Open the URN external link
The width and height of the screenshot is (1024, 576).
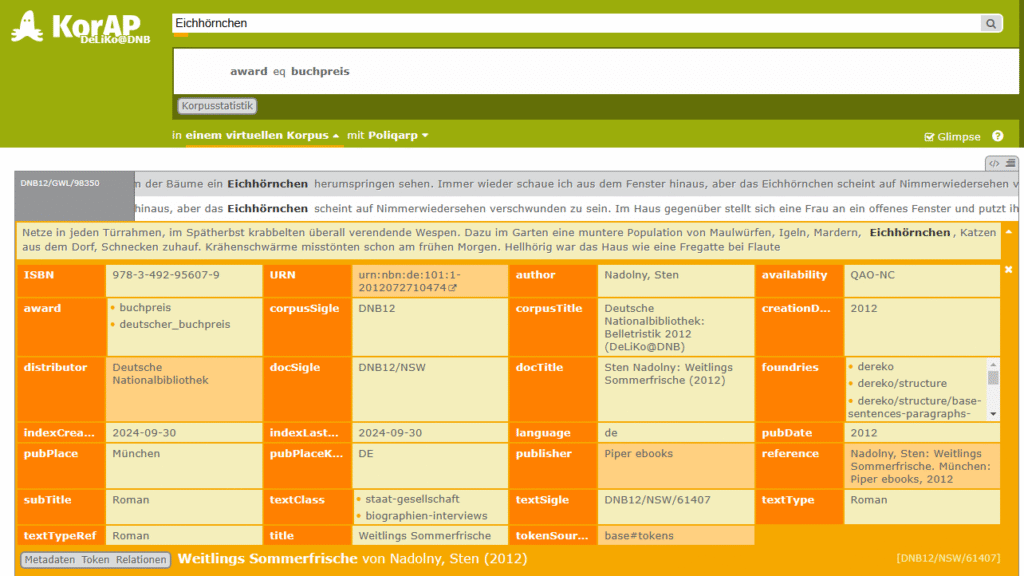[x=453, y=287]
